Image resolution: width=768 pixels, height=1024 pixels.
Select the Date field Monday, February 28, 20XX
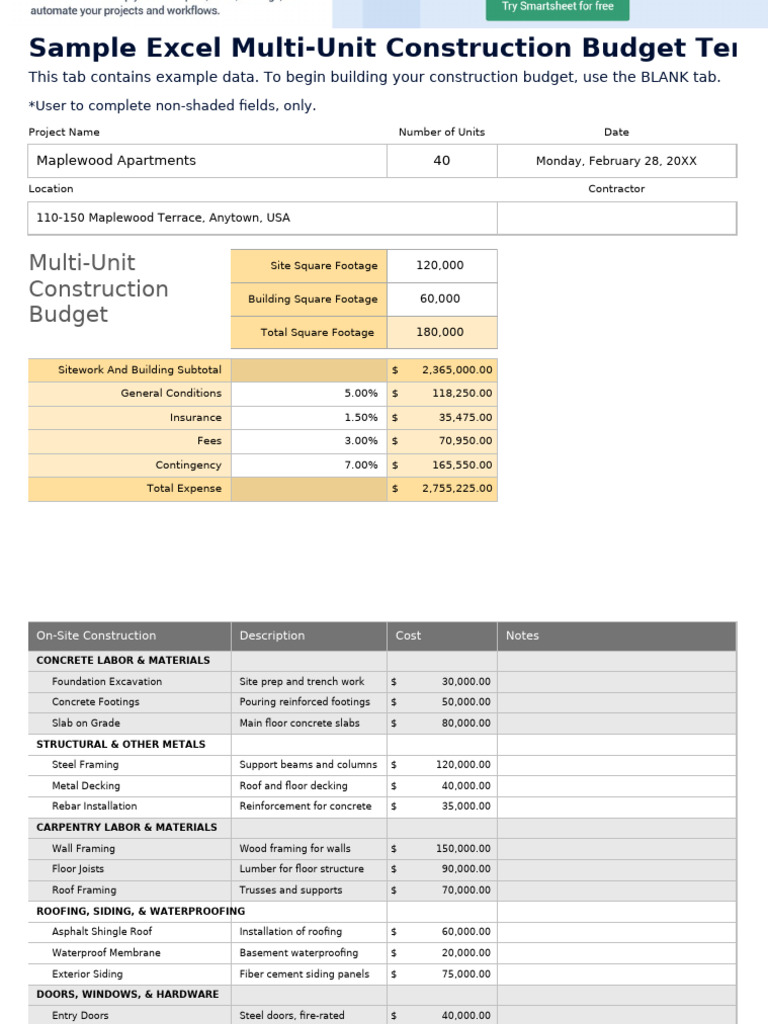[616, 161]
